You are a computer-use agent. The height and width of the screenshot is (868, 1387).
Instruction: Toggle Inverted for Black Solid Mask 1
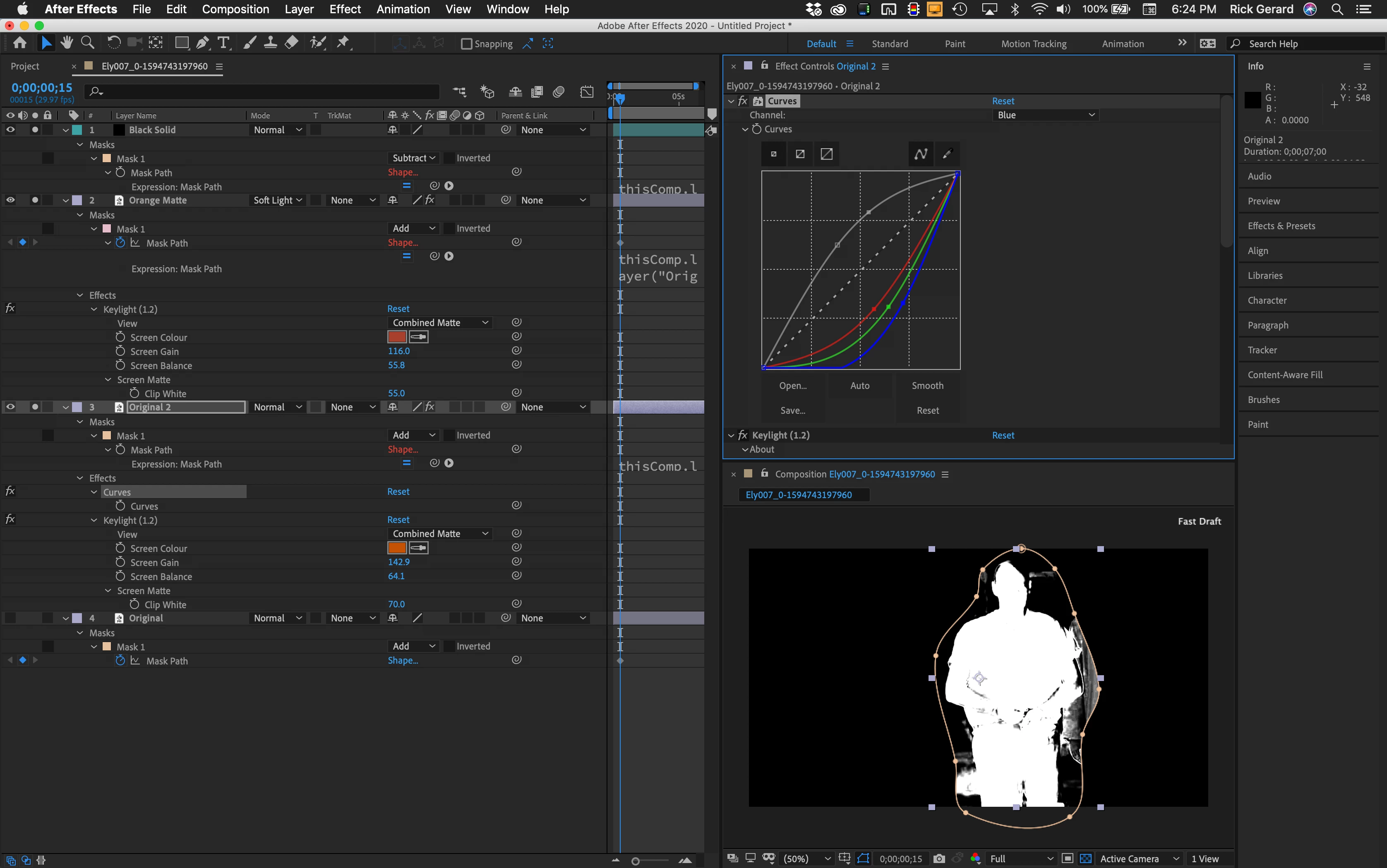(449, 158)
